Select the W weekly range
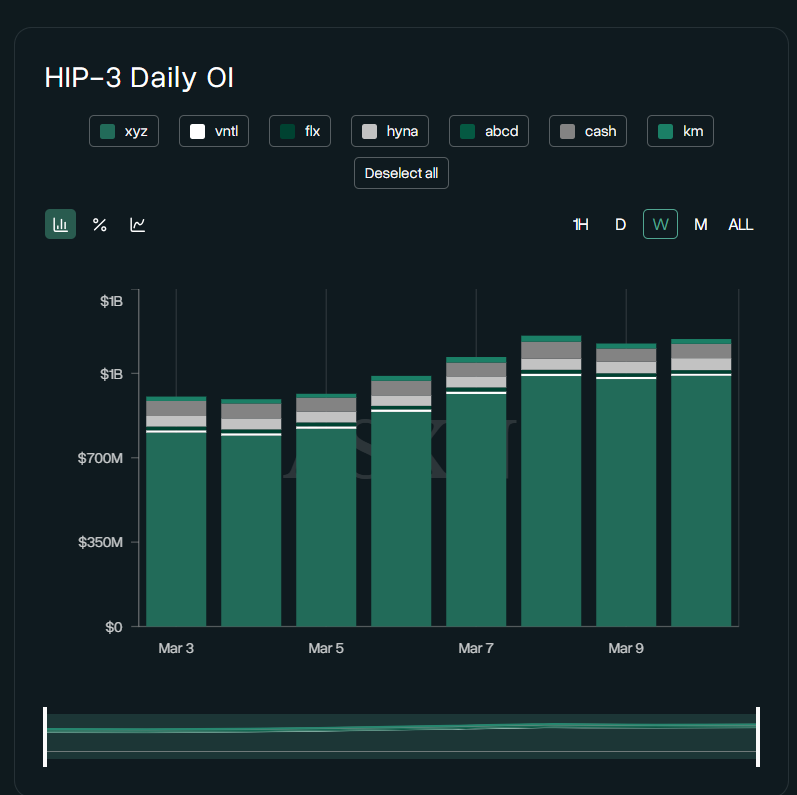The width and height of the screenshot is (797, 795). tap(660, 224)
